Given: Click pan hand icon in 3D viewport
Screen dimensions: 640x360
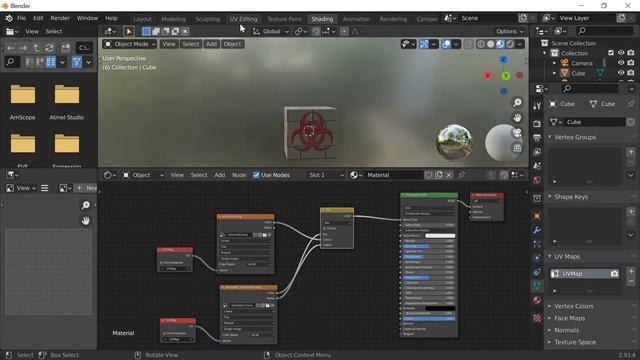Looking at the screenshot, I should (517, 118).
